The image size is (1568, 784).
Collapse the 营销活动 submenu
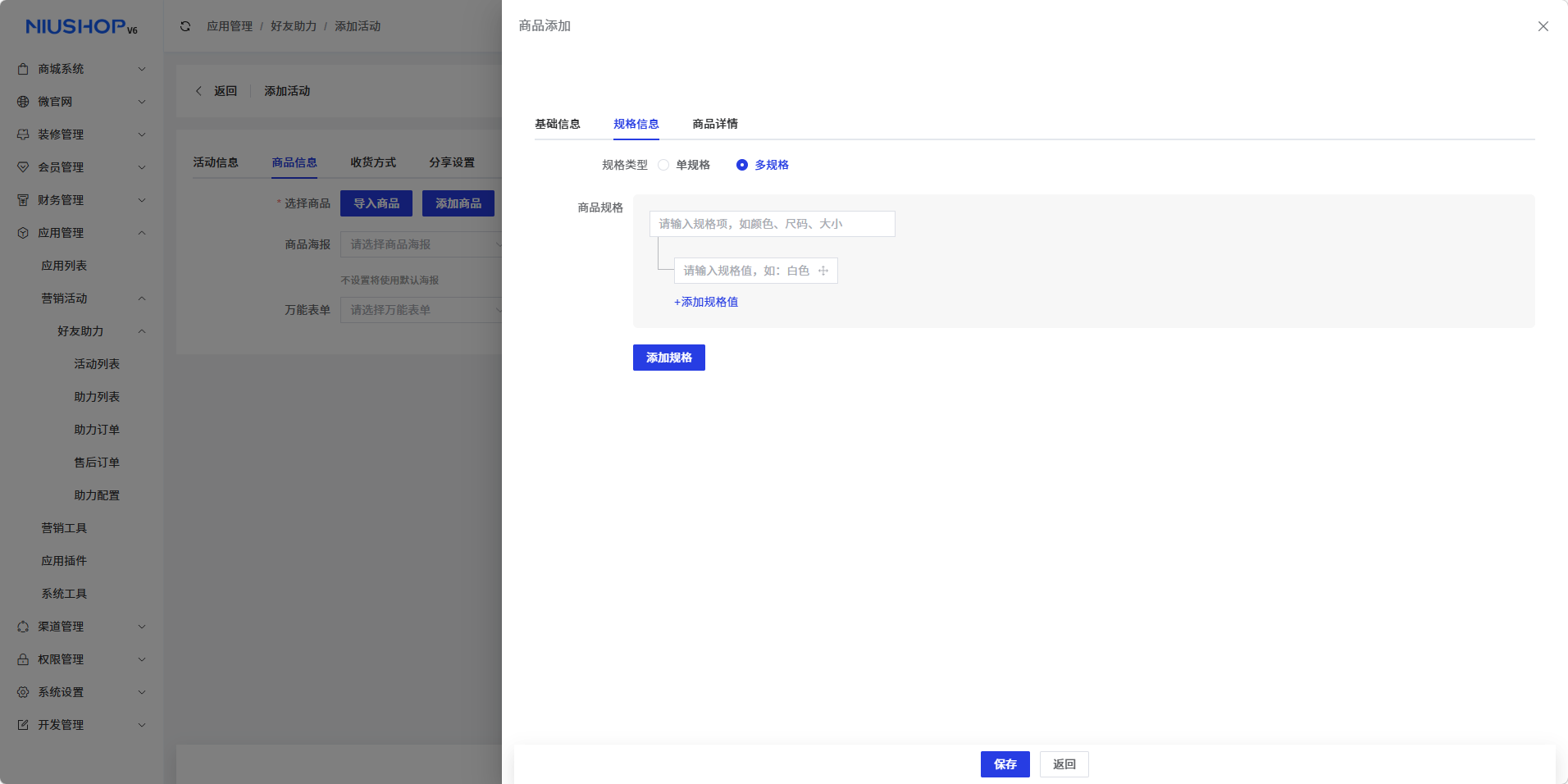pyautogui.click(x=142, y=299)
